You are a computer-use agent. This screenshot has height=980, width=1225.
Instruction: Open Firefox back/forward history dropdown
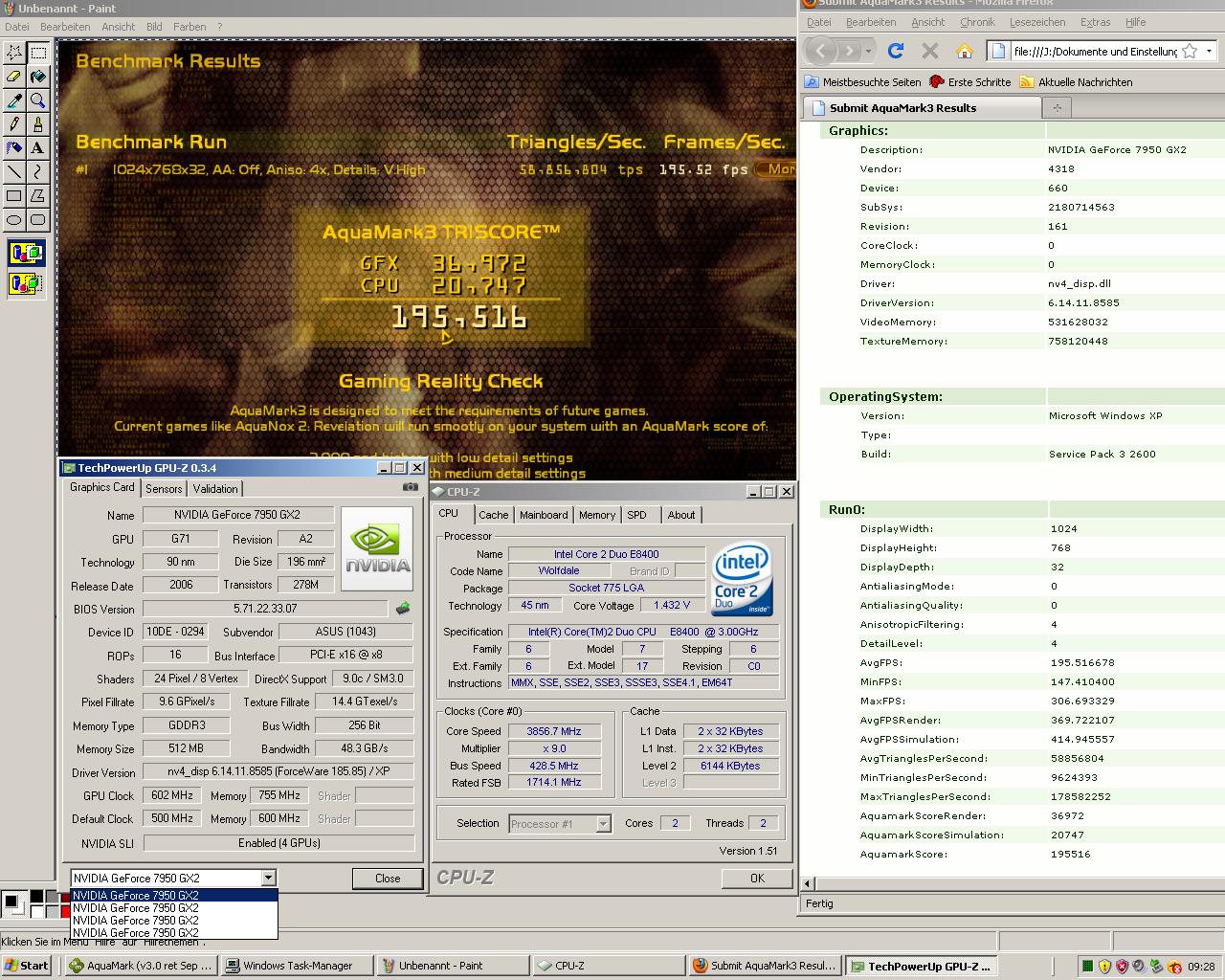tap(868, 51)
